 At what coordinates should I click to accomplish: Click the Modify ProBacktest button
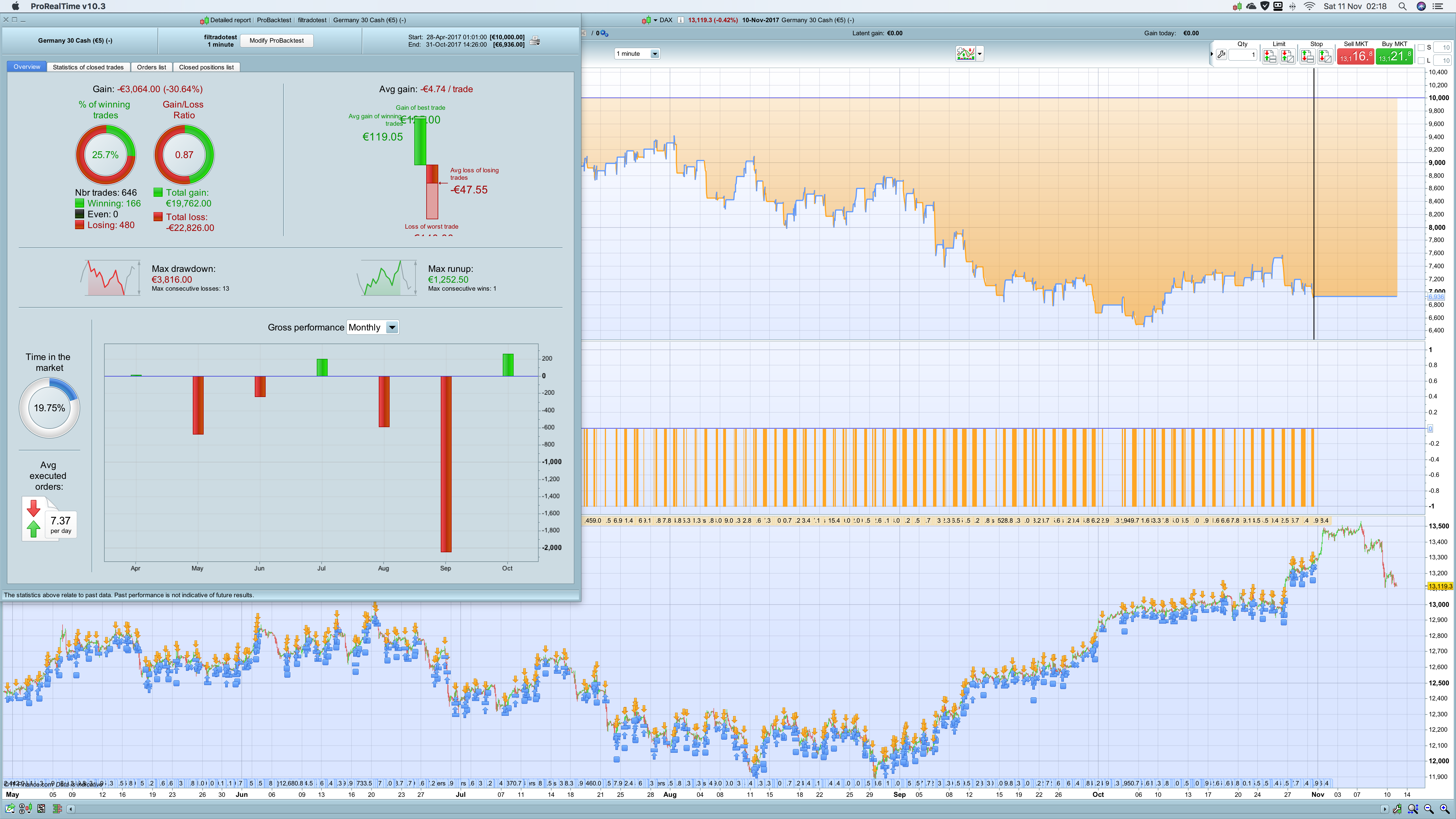pyautogui.click(x=276, y=41)
